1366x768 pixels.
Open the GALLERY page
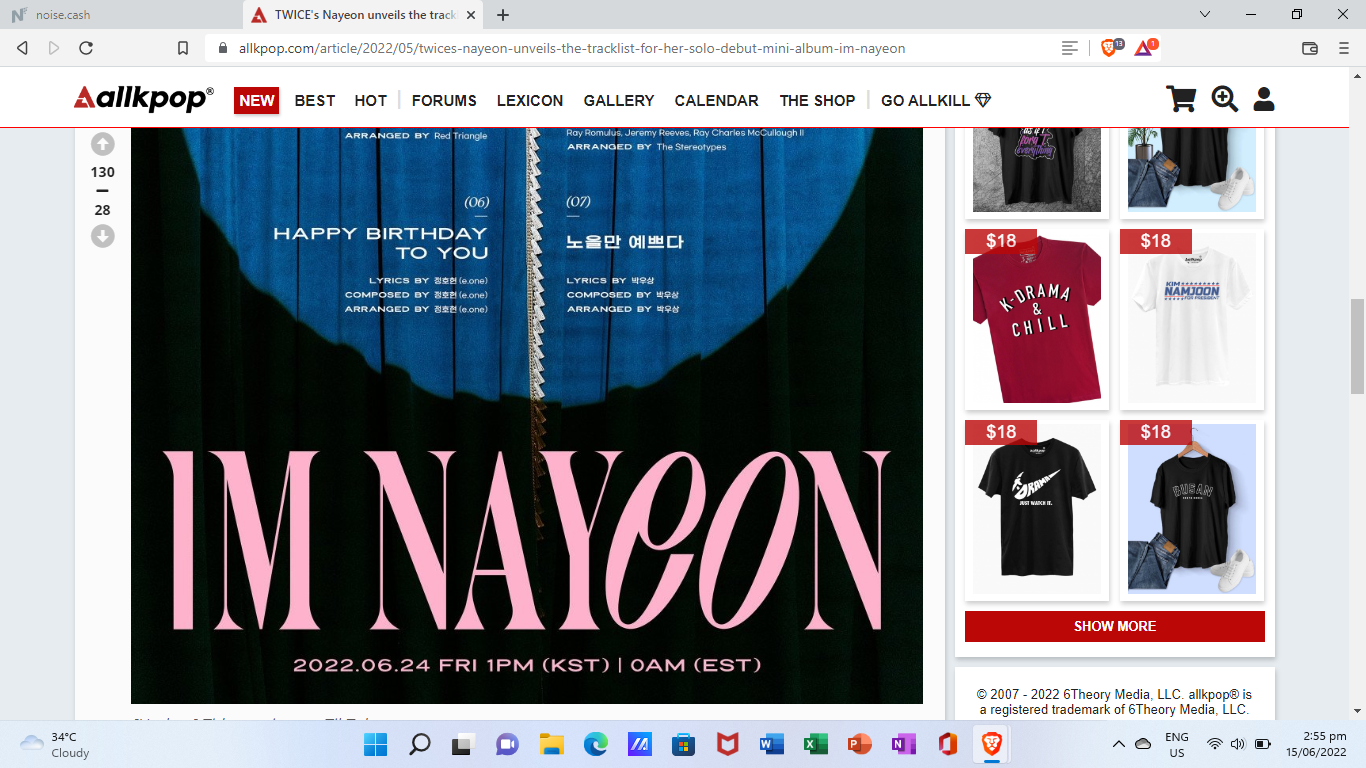point(619,100)
